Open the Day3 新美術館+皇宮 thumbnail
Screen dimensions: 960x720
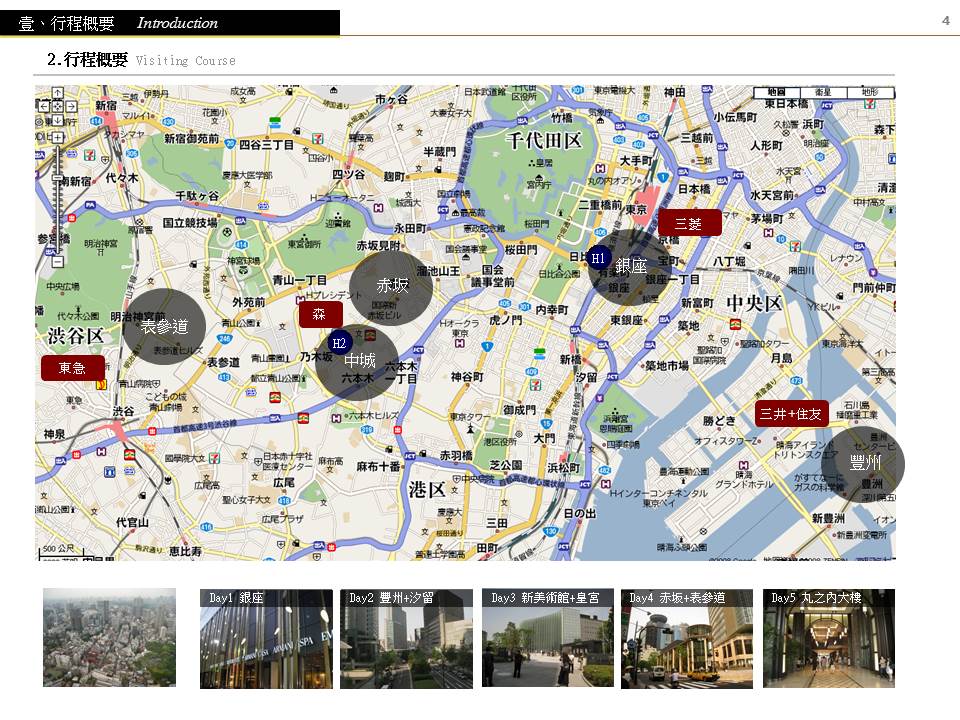tap(548, 639)
